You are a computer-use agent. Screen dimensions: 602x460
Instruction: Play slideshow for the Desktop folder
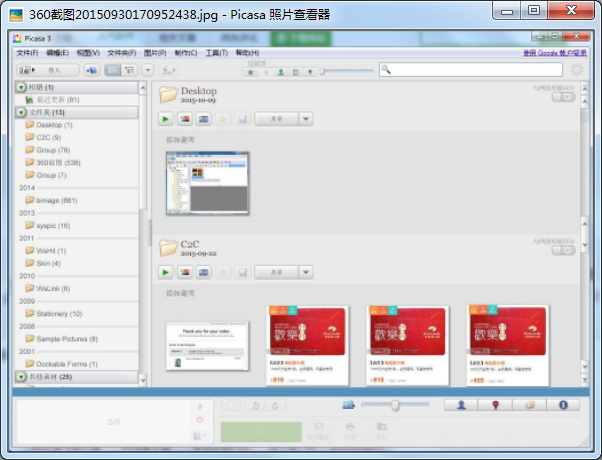point(167,119)
